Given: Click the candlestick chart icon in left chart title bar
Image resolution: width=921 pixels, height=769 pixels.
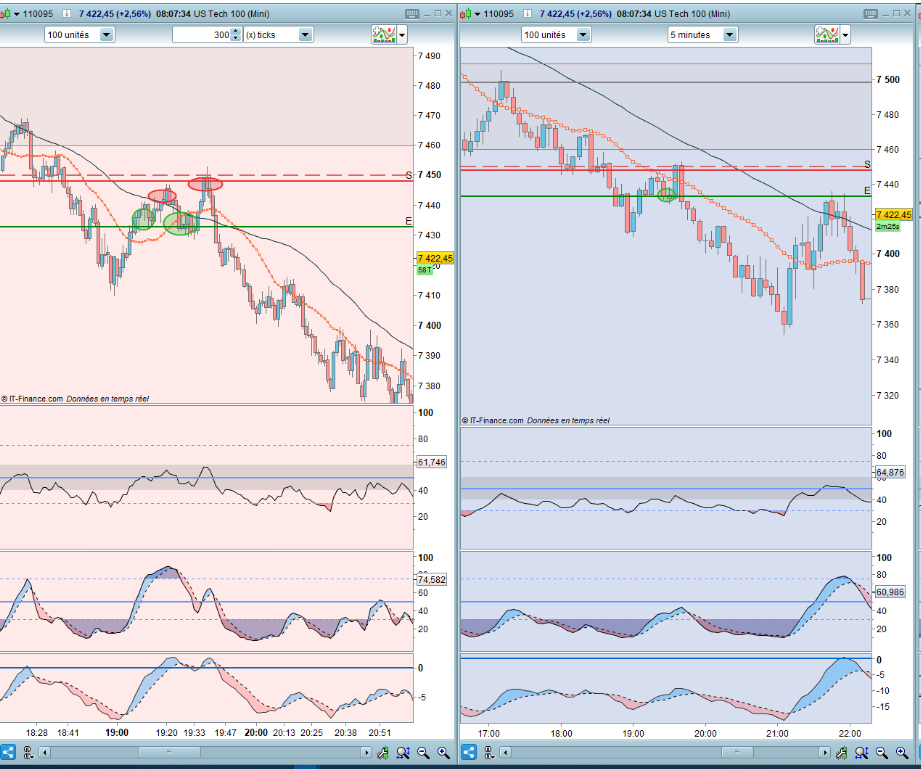Looking at the screenshot, I should coord(5,14).
